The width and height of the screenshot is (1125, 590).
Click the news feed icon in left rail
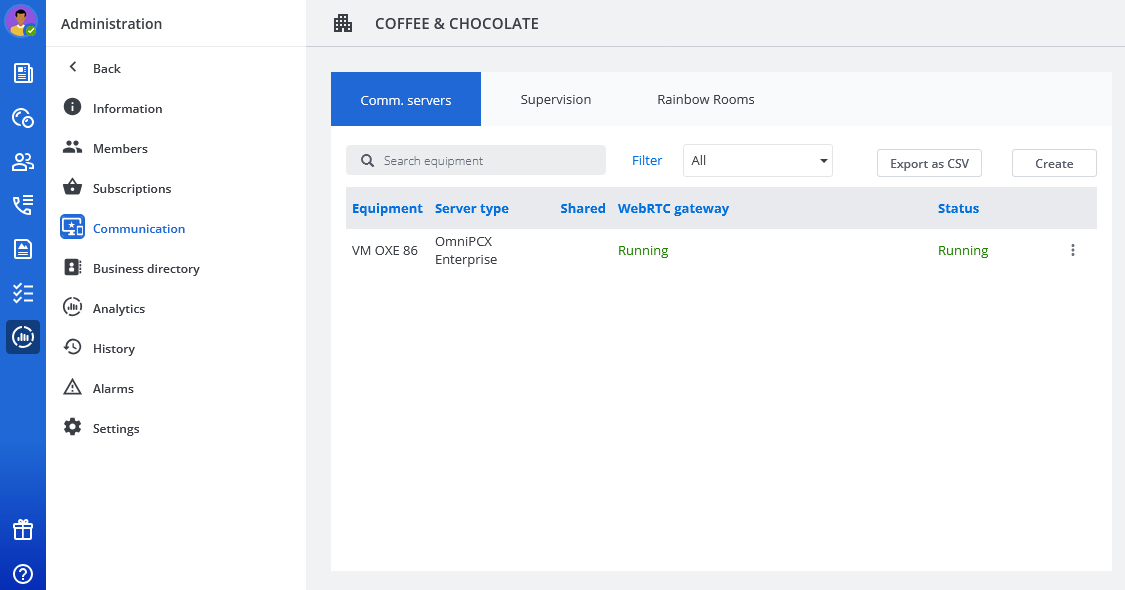23,73
